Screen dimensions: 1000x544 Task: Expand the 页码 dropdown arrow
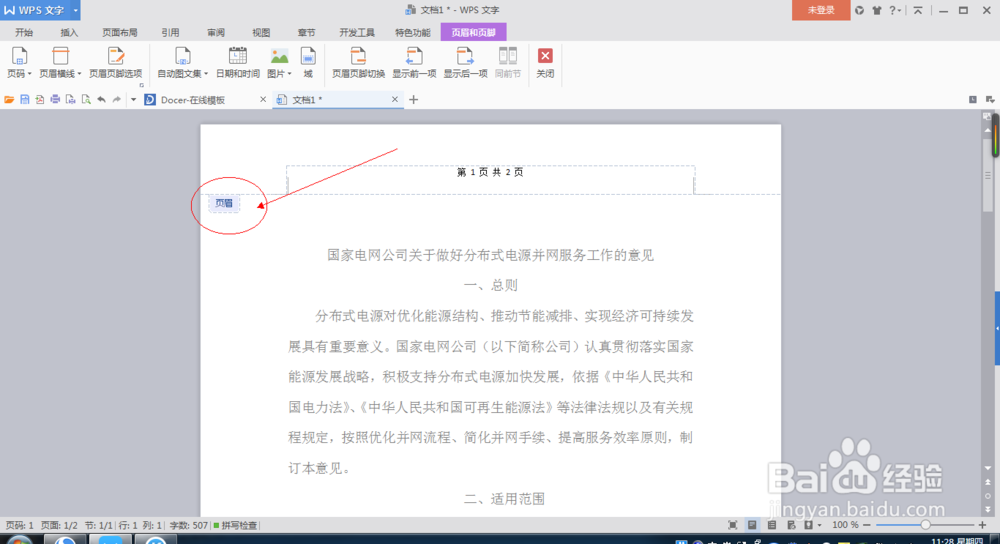pos(29,74)
